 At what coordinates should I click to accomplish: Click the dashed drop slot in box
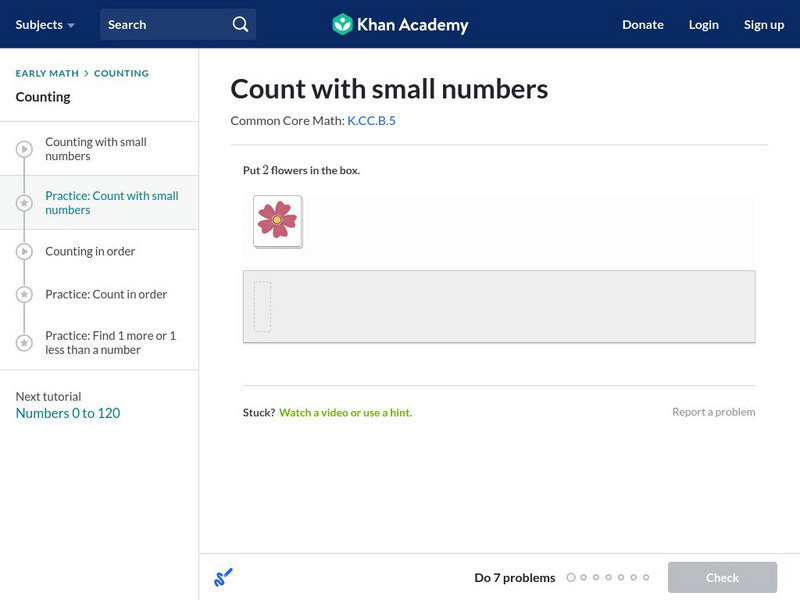coord(262,307)
